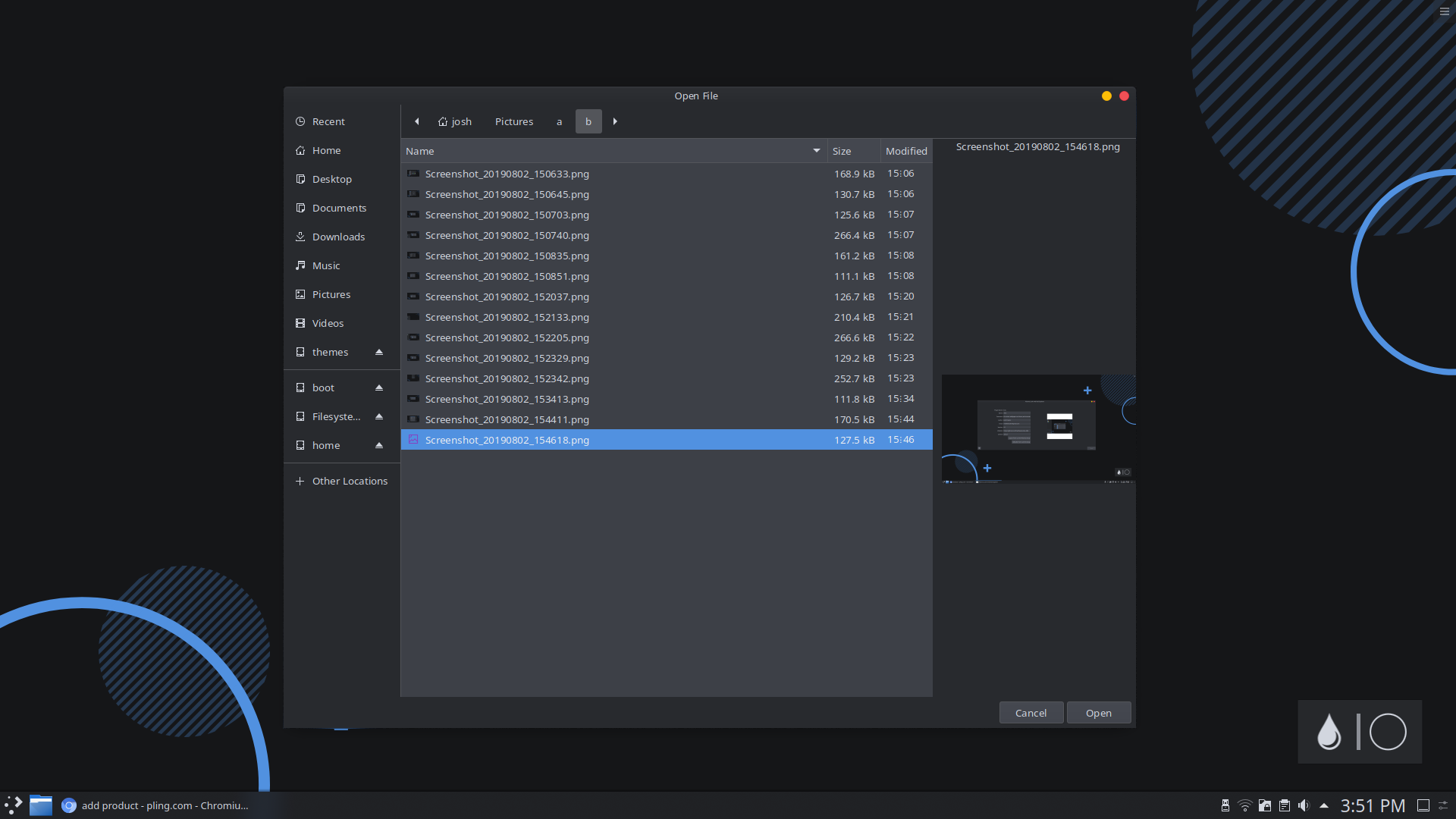Go to Home in the sidebar
The width and height of the screenshot is (1456, 819).
(x=342, y=150)
